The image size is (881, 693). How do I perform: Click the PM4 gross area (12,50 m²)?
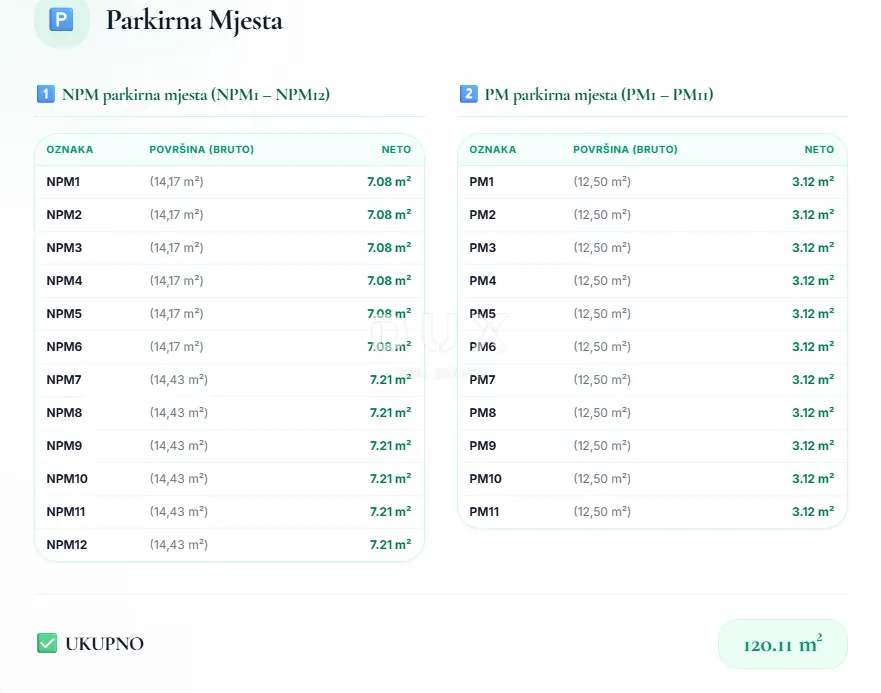pyautogui.click(x=602, y=281)
